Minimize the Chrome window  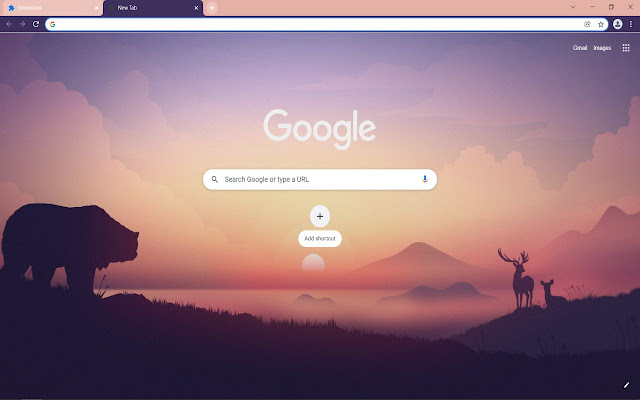click(x=592, y=7)
